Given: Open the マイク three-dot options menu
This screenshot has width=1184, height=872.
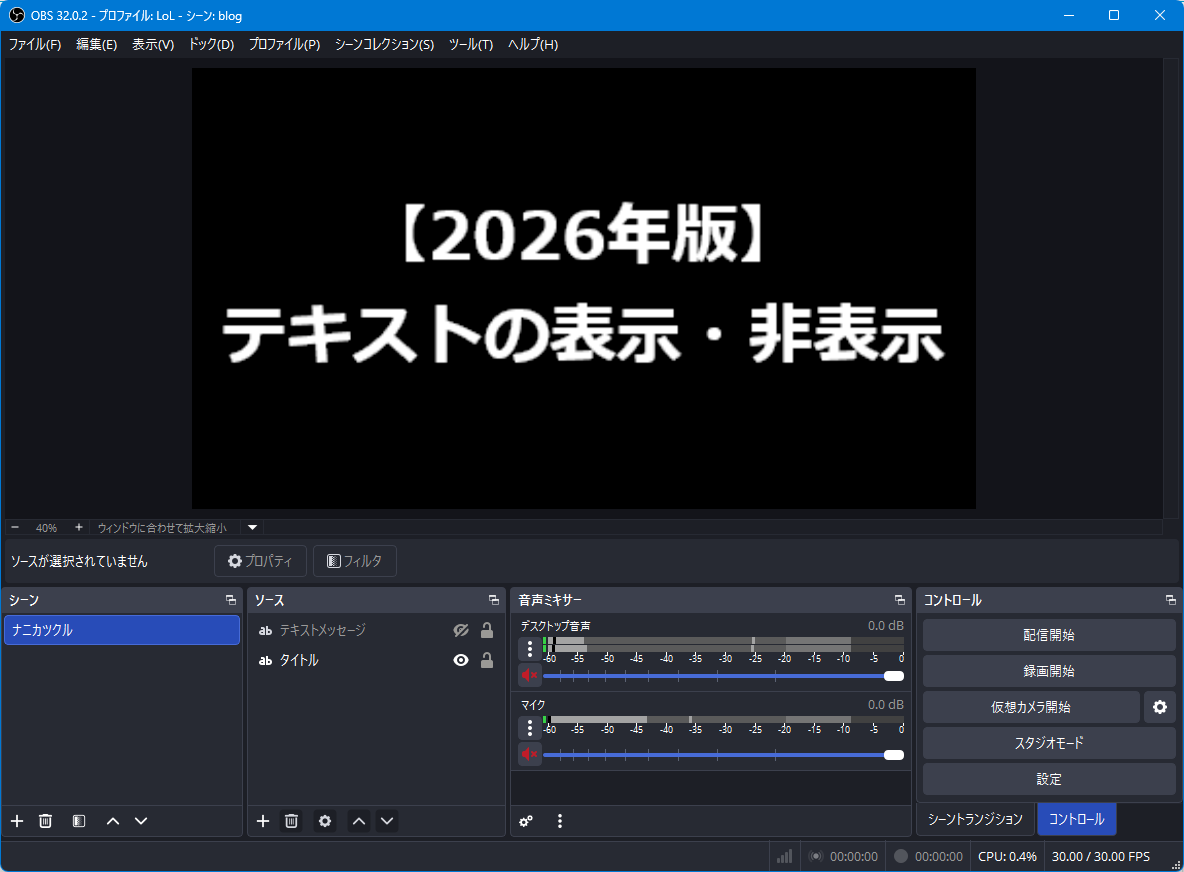Looking at the screenshot, I should click(530, 727).
